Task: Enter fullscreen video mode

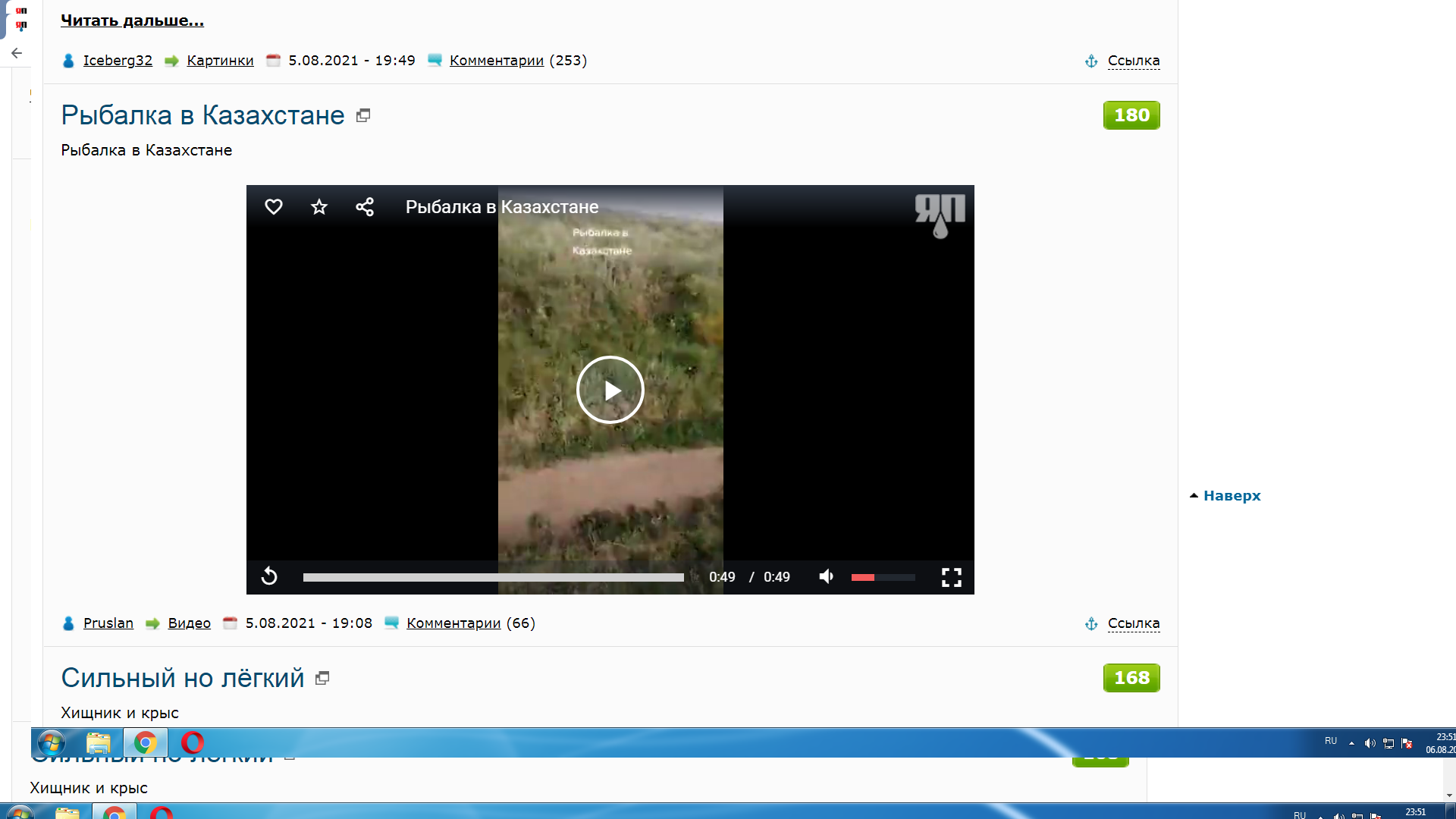Action: (x=952, y=577)
